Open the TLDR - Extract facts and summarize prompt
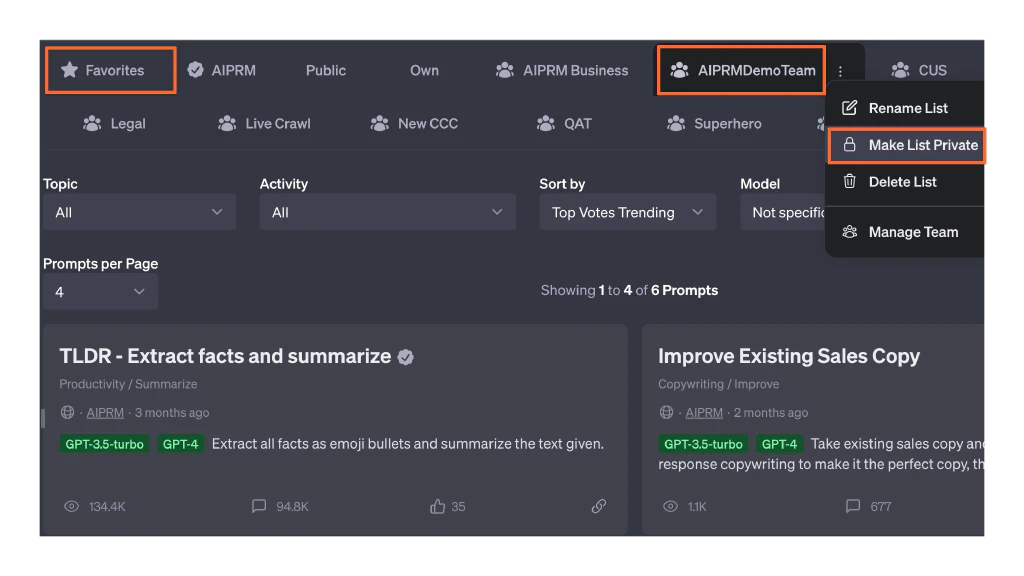Viewport: 1024px width, 576px height. tap(225, 356)
